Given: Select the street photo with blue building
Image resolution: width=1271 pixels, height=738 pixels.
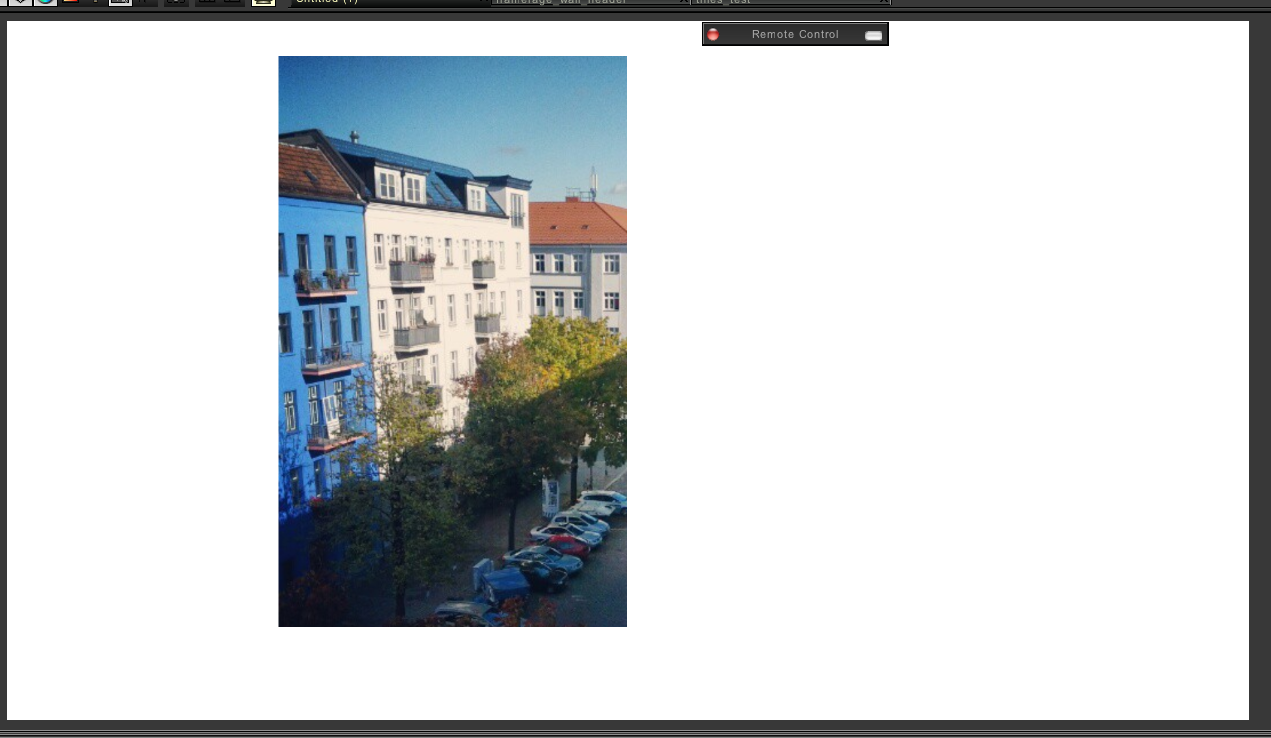Looking at the screenshot, I should 452,341.
